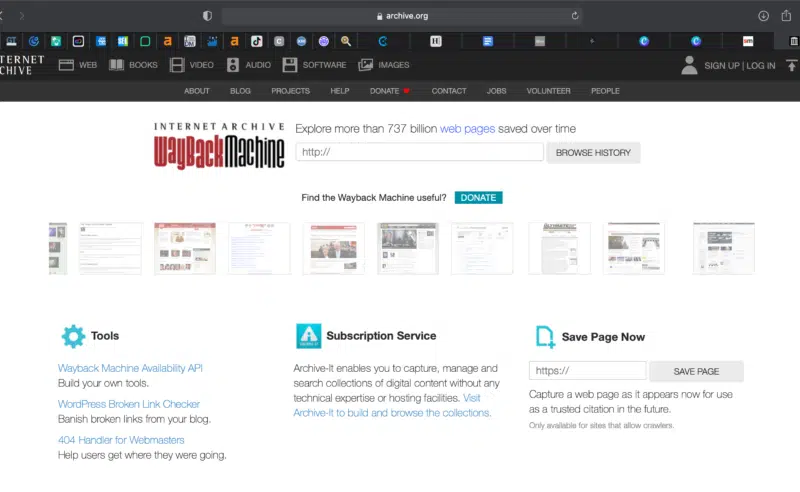Click the upload arrow icon in the top bar
The height and width of the screenshot is (492, 800).
coord(791,65)
